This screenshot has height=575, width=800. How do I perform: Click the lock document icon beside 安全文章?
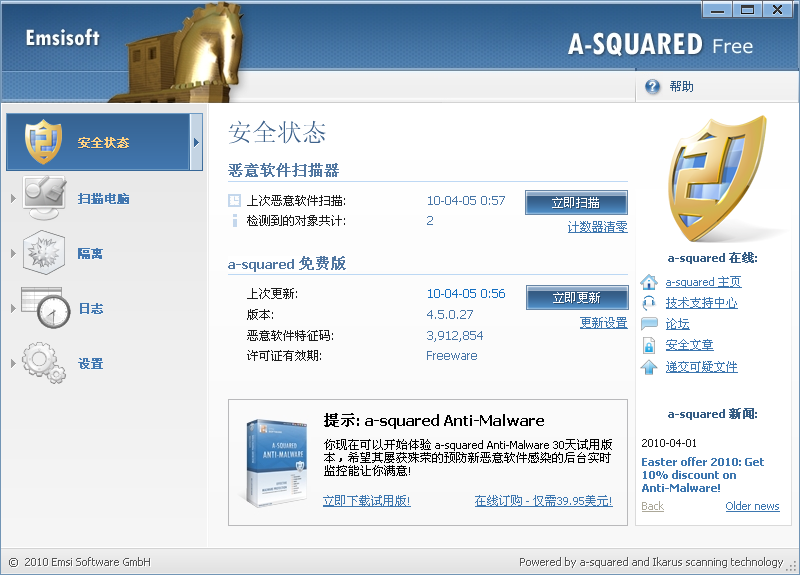pyautogui.click(x=648, y=345)
